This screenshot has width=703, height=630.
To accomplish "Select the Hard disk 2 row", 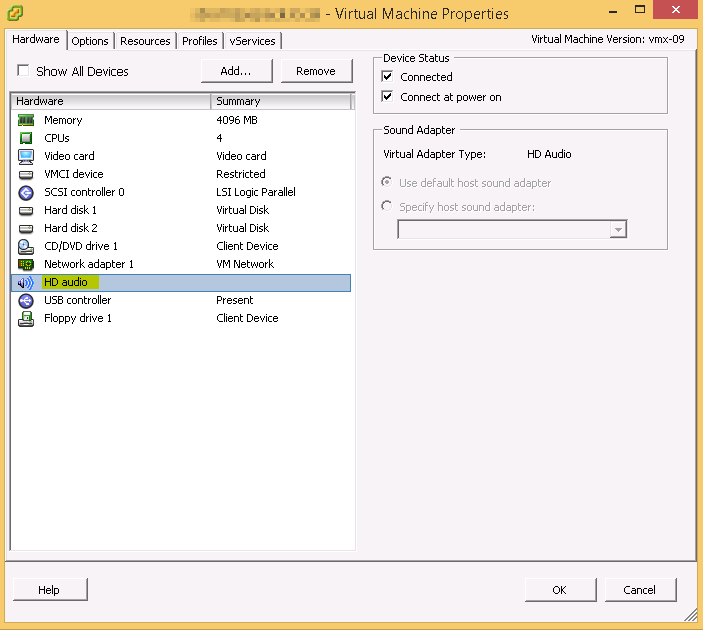I will click(x=181, y=228).
